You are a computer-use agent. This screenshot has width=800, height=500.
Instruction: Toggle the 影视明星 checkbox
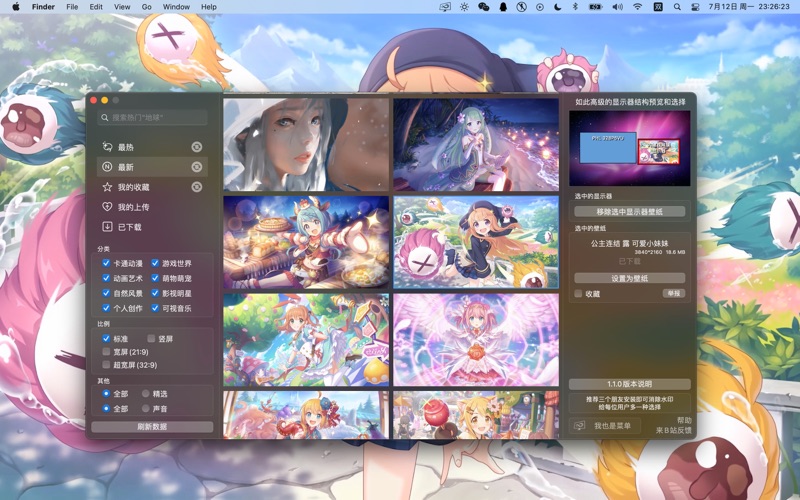155,293
